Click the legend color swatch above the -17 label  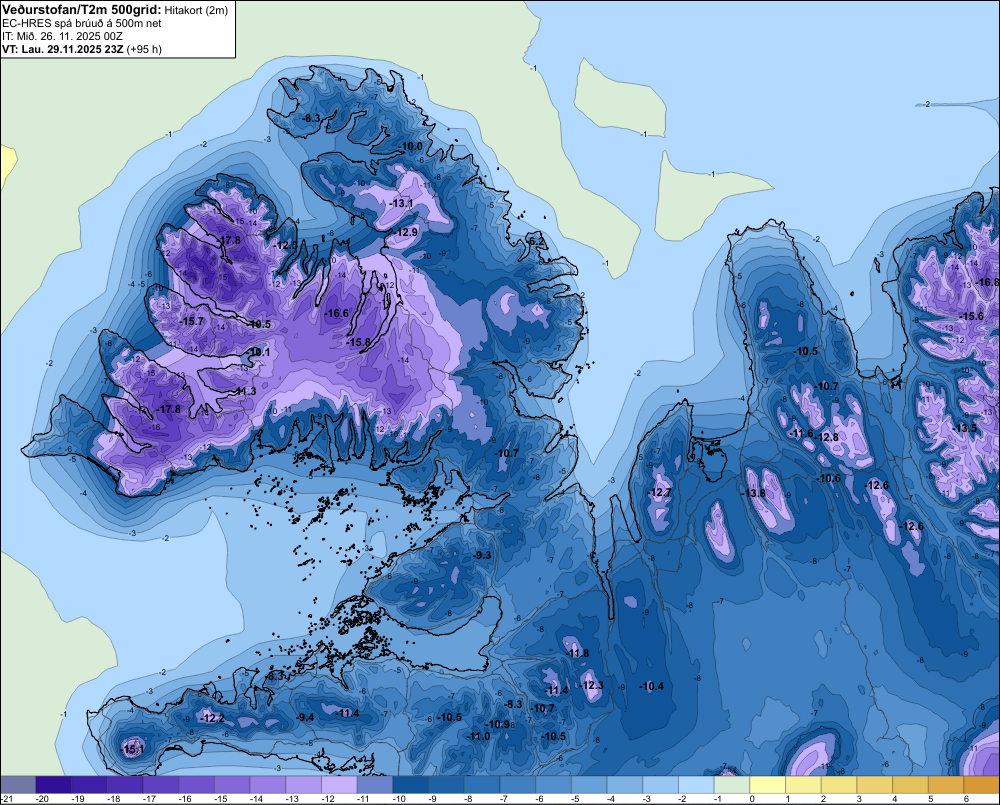tap(161, 785)
